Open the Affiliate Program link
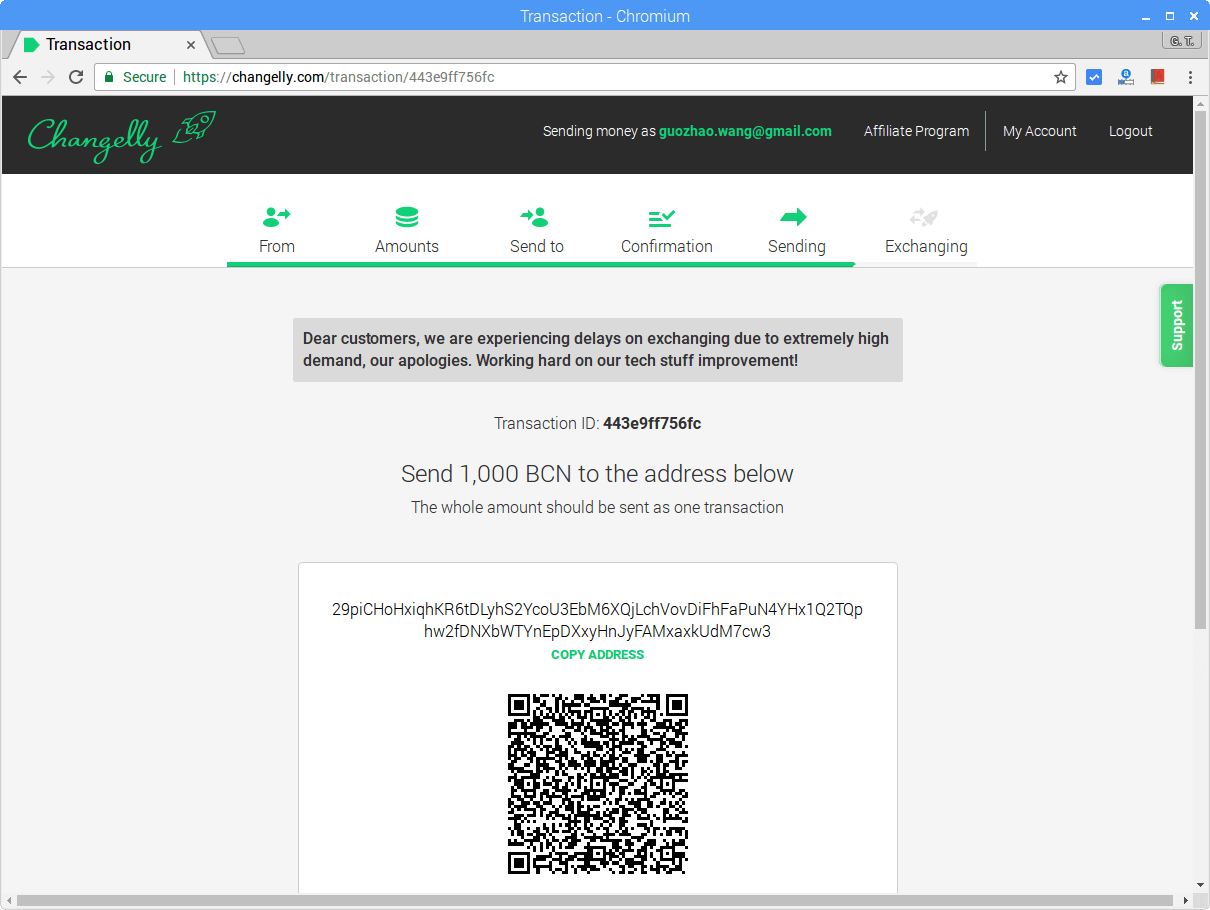 click(x=916, y=131)
